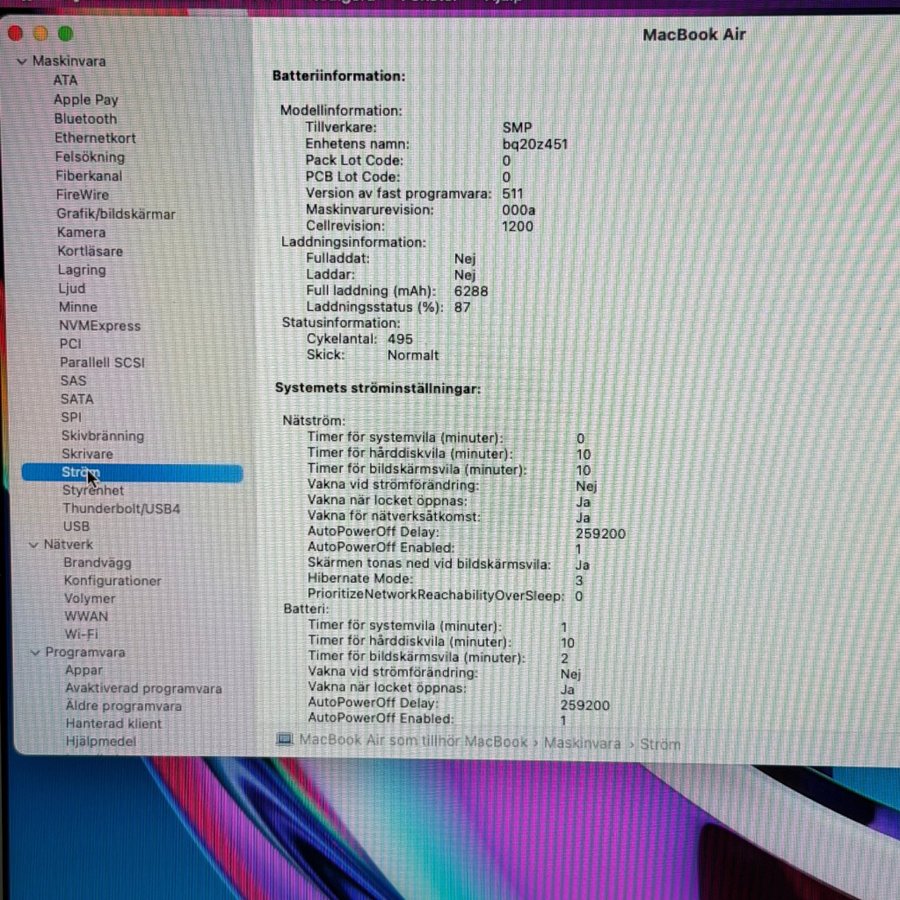Select Lagring in the sidebar list

[82, 270]
